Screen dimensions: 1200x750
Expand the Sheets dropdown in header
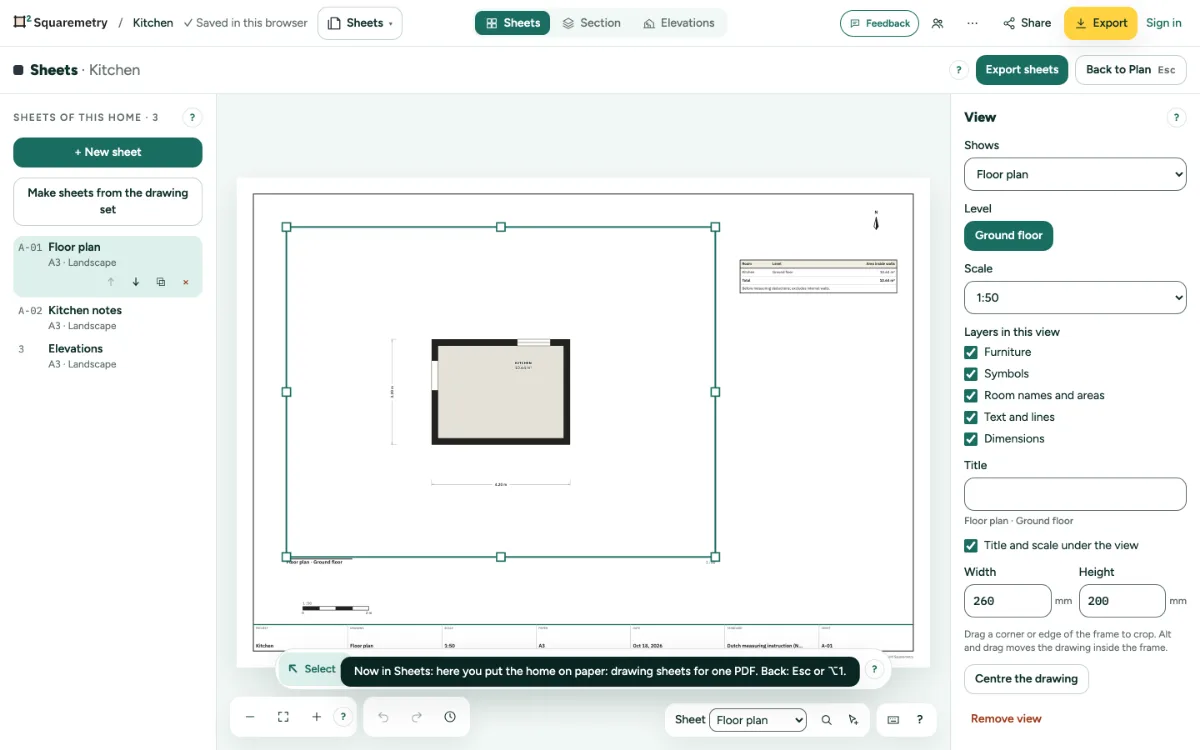point(360,23)
